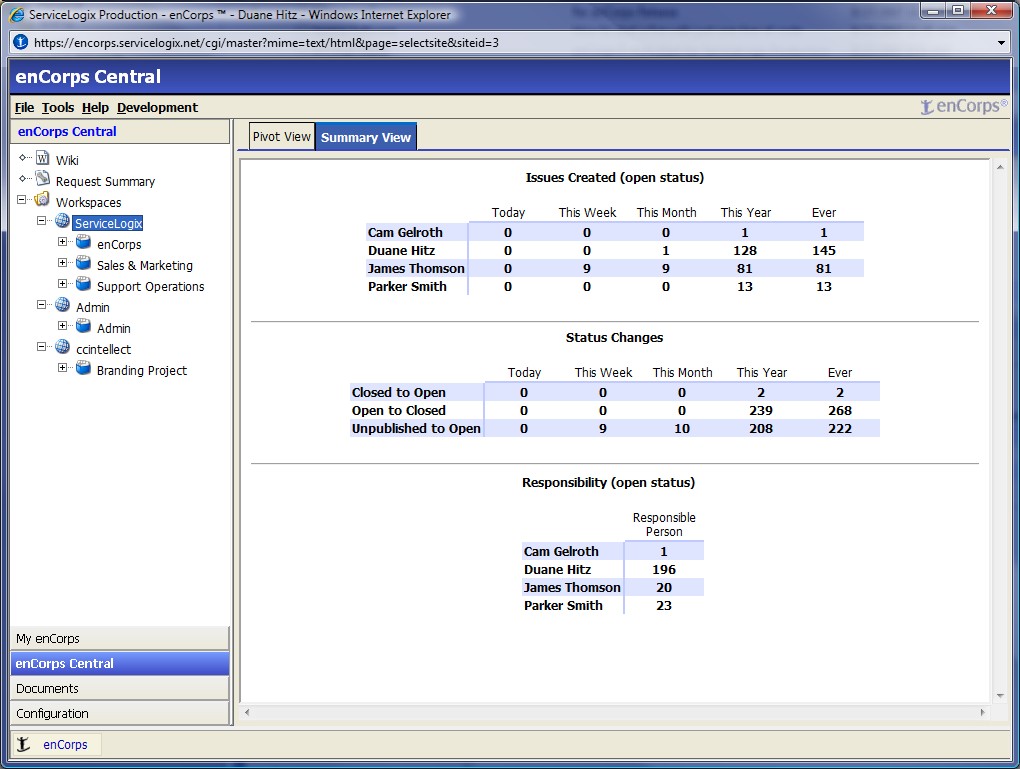
Task: Click the Internet Explorer icon in title bar
Action: point(17,14)
